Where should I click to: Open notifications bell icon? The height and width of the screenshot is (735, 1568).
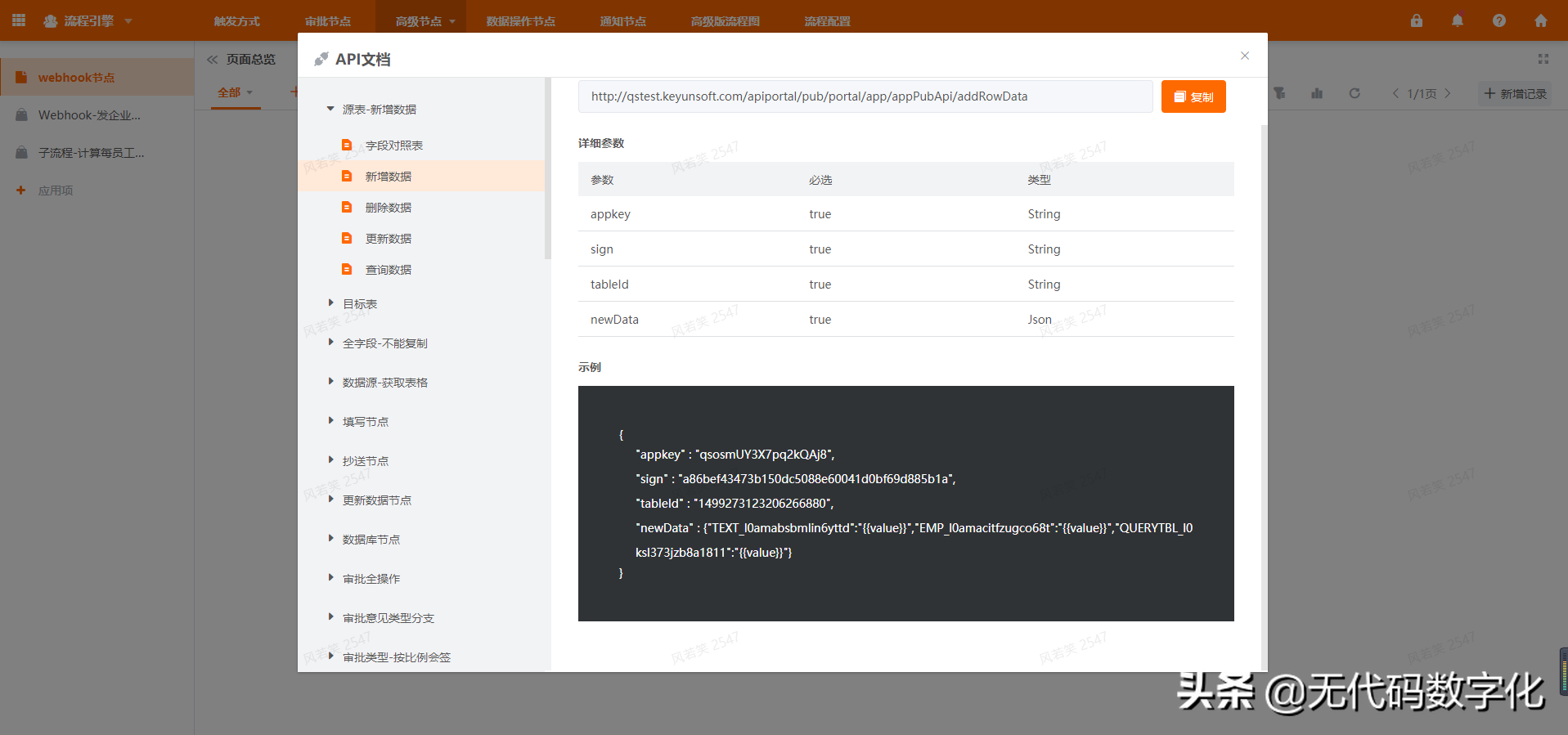1458,20
